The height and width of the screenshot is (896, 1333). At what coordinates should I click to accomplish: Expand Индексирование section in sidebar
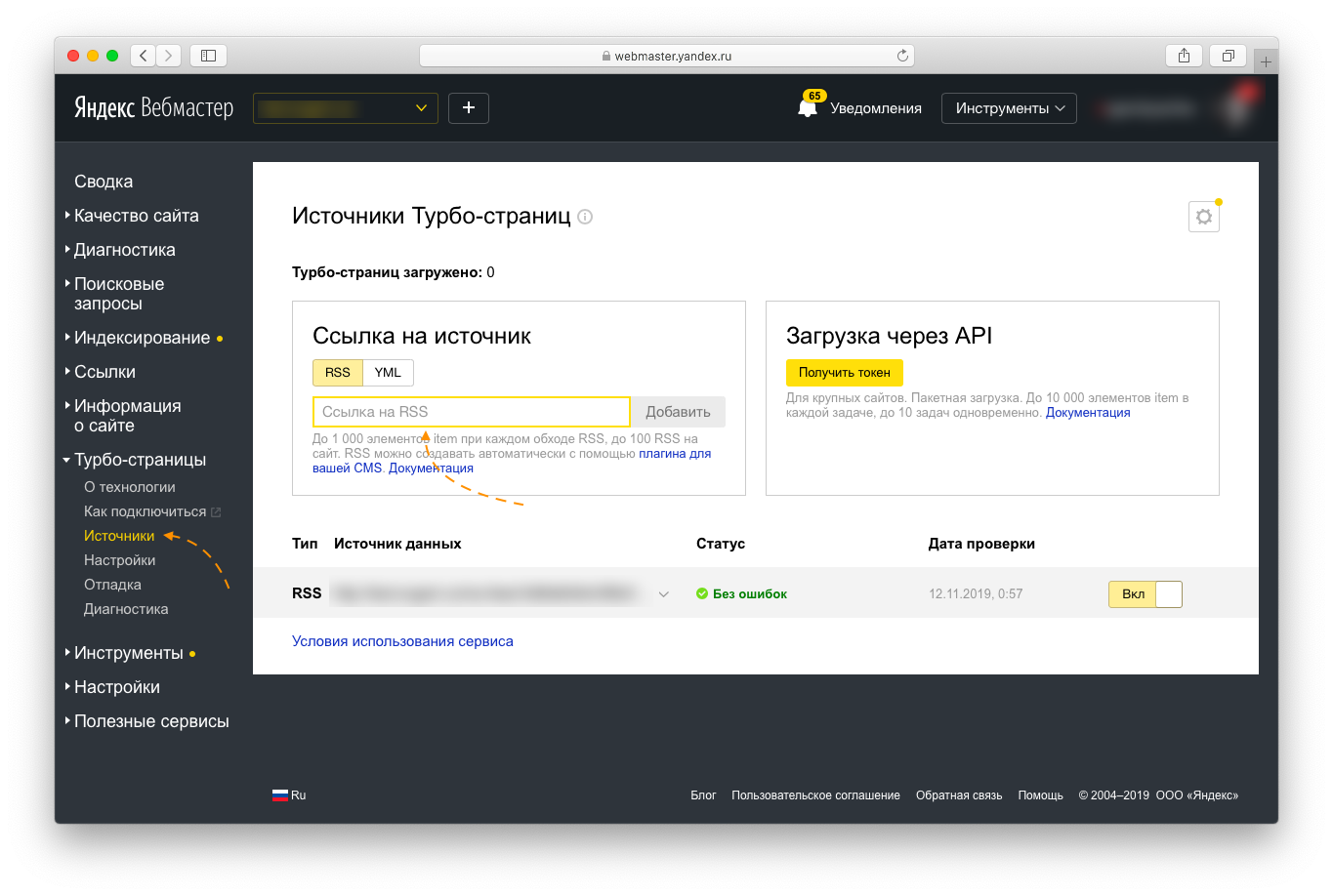(x=142, y=338)
